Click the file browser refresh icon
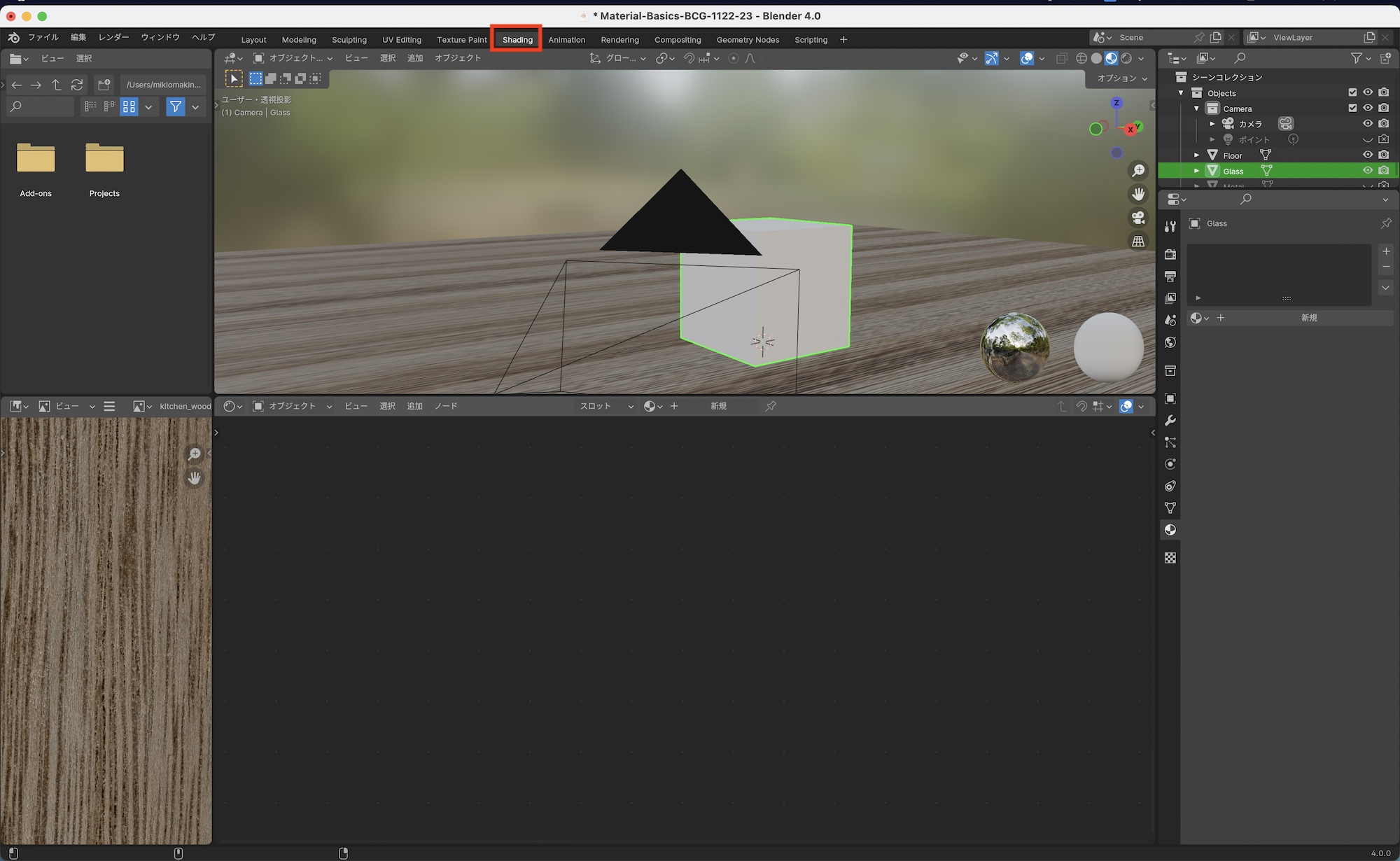 pos(77,85)
